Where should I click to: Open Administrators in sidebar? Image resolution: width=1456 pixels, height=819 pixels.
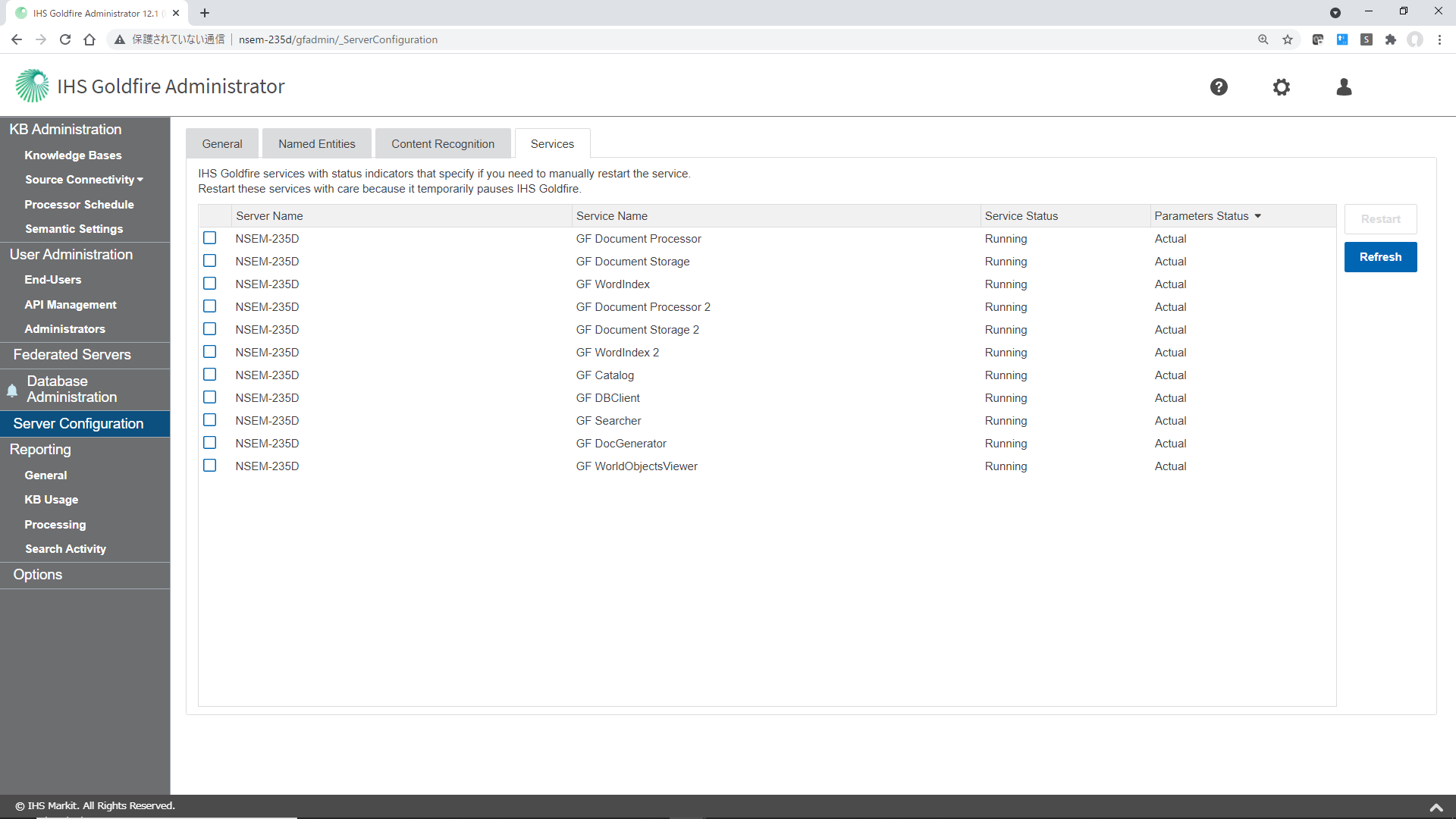pyautogui.click(x=64, y=329)
